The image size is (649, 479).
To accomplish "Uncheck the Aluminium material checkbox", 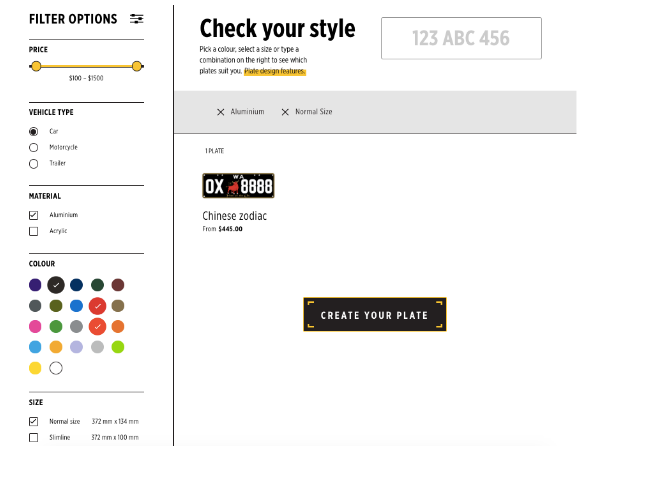I will [x=34, y=215].
